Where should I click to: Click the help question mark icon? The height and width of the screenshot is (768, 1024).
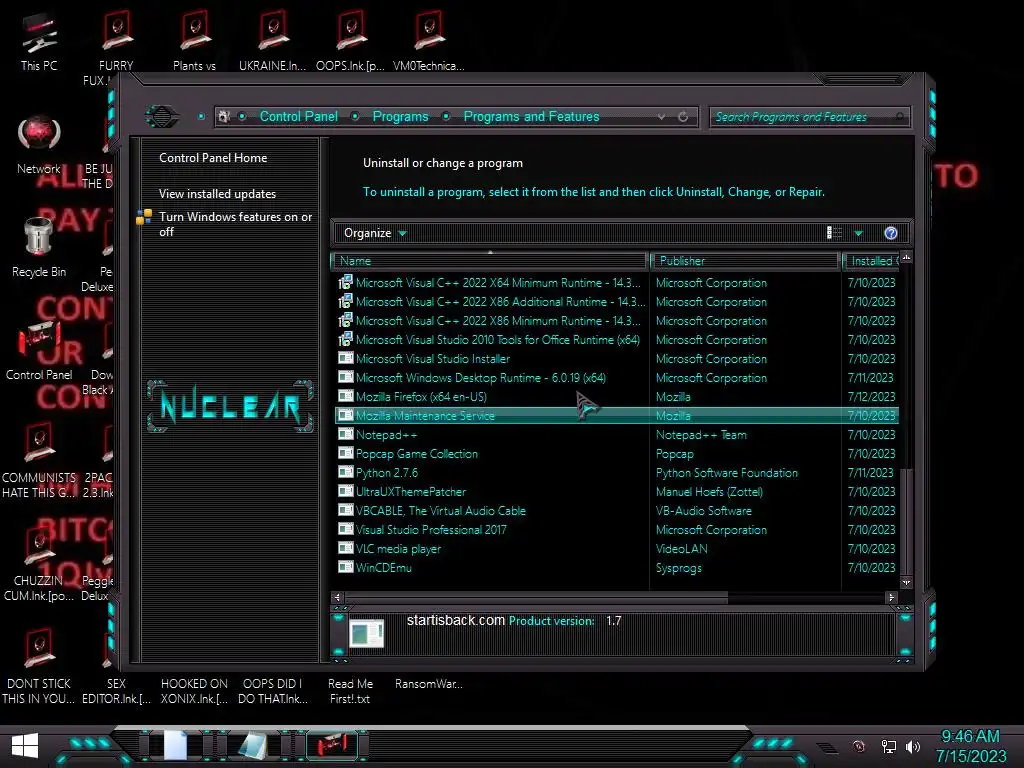pyautogui.click(x=891, y=233)
